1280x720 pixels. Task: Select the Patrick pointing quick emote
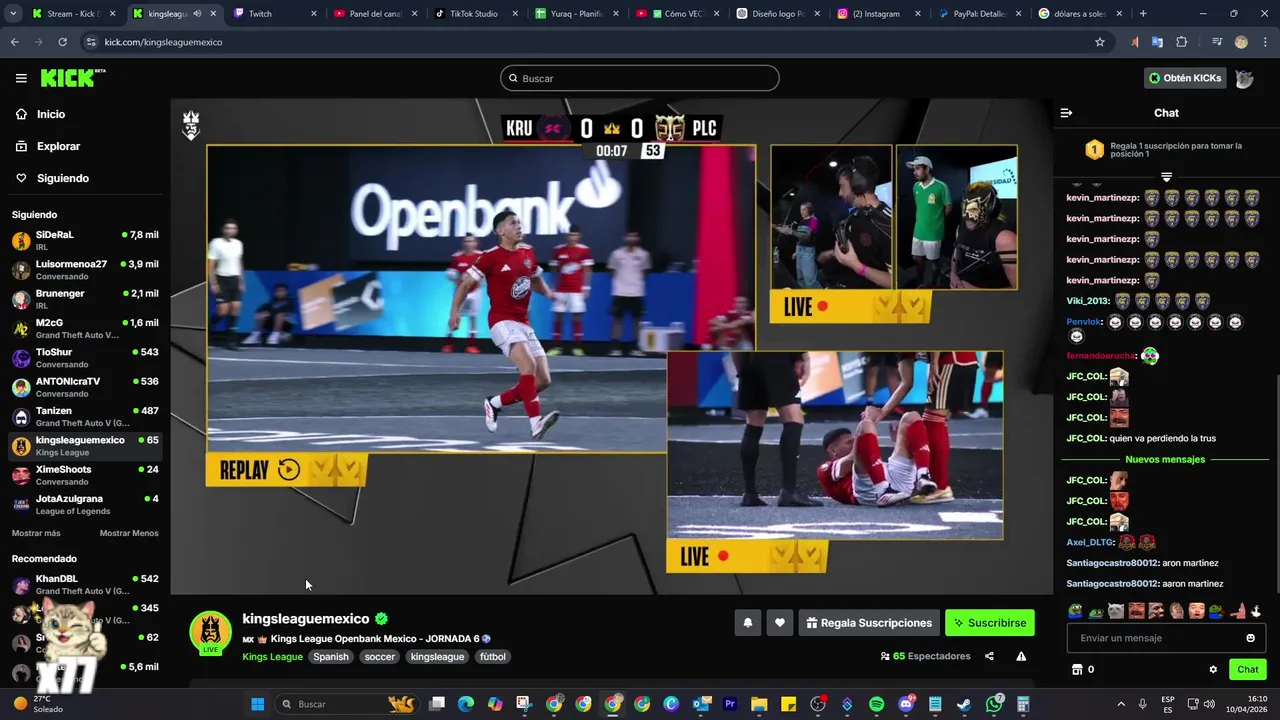tap(1237, 611)
